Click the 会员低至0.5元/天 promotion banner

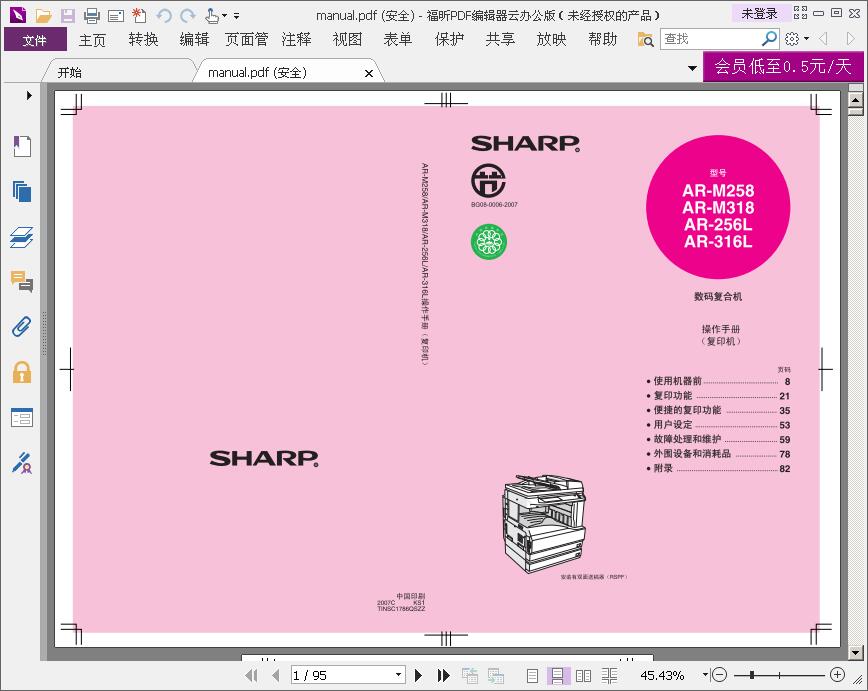click(783, 66)
